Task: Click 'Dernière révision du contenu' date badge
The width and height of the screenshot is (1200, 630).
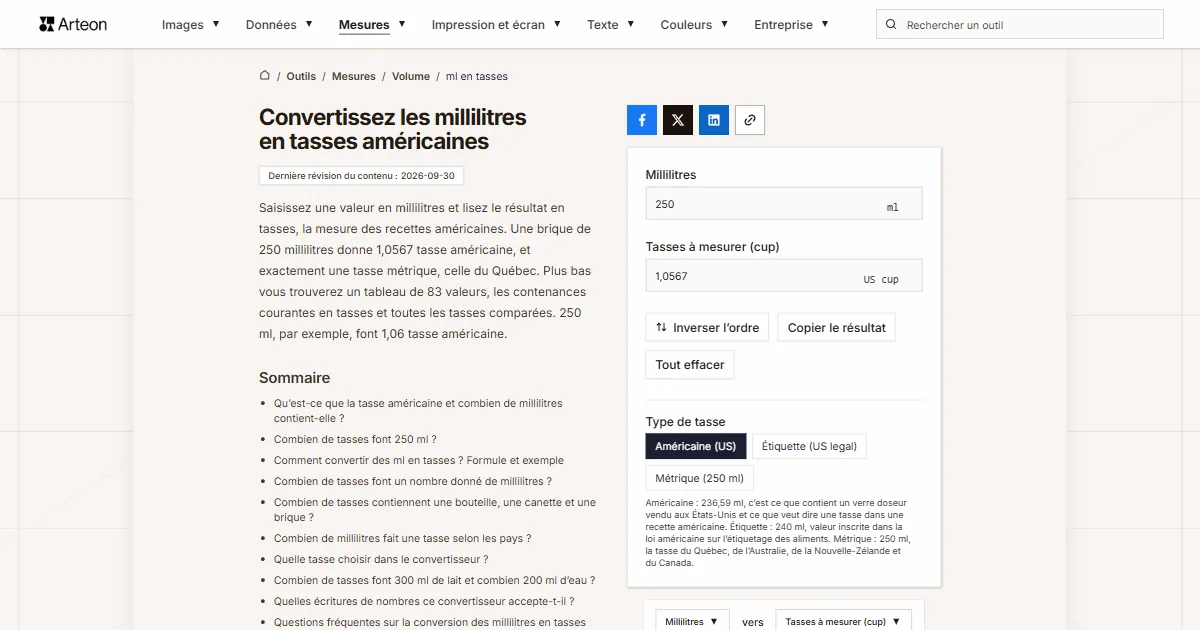Action: 361,175
